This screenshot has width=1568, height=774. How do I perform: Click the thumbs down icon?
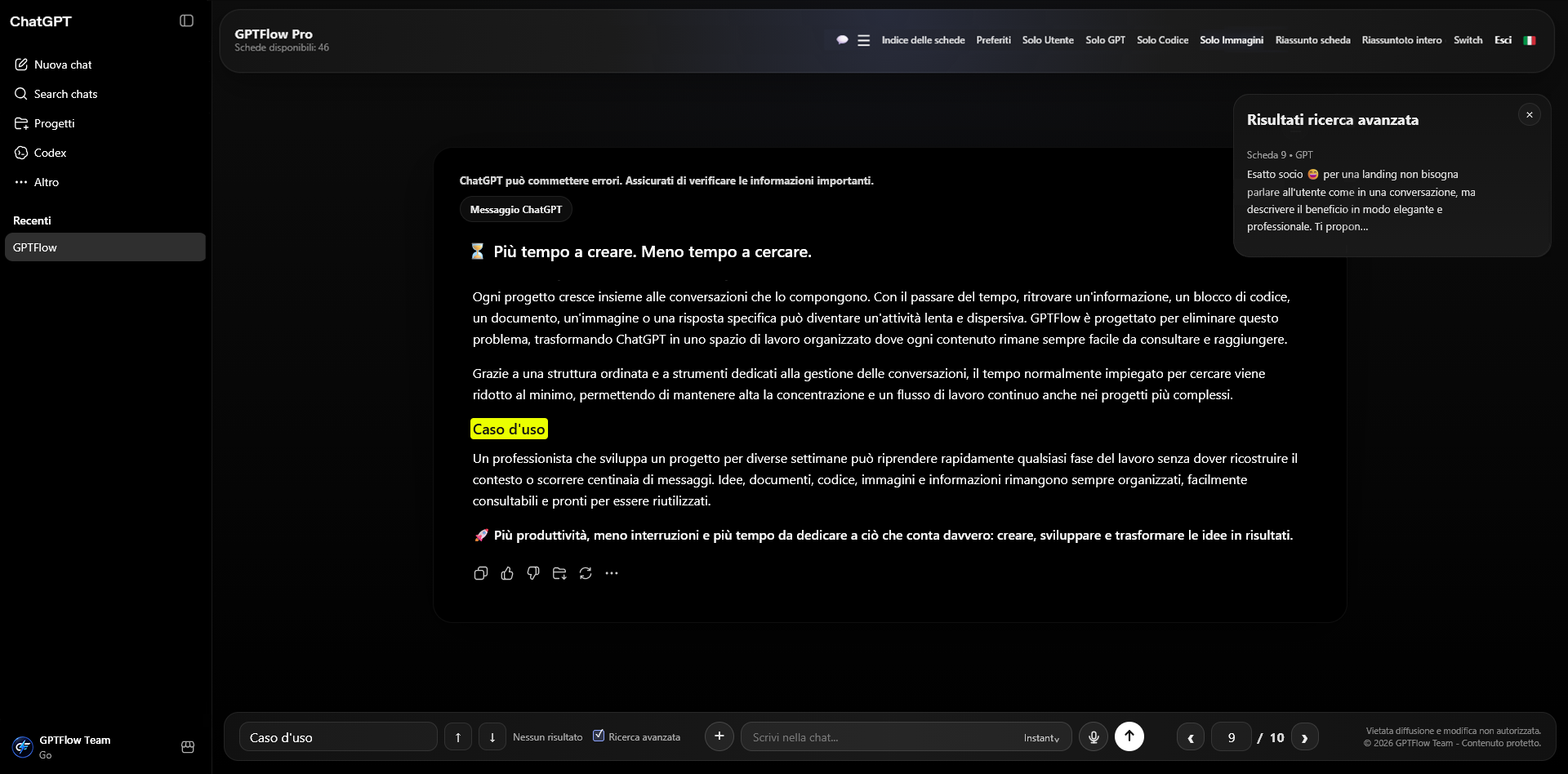533,573
